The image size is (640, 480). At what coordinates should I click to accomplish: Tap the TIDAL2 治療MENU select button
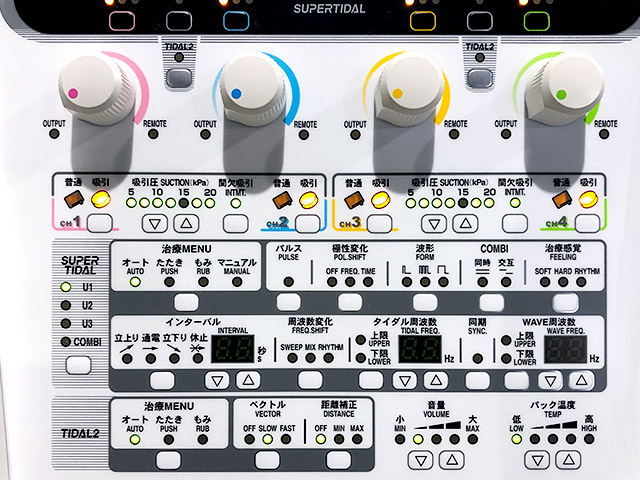click(x=168, y=460)
